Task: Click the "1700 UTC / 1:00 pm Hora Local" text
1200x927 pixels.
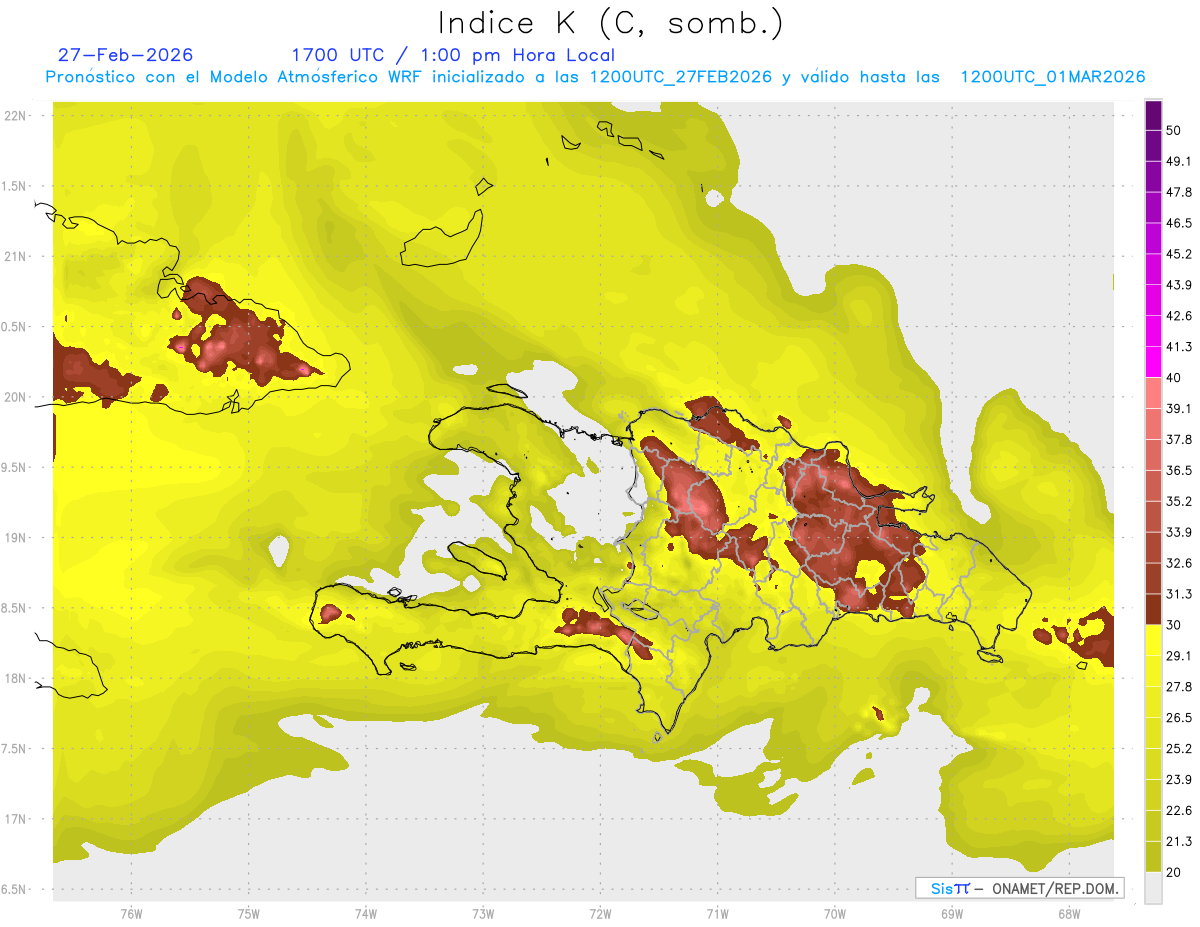Action: click(x=452, y=55)
